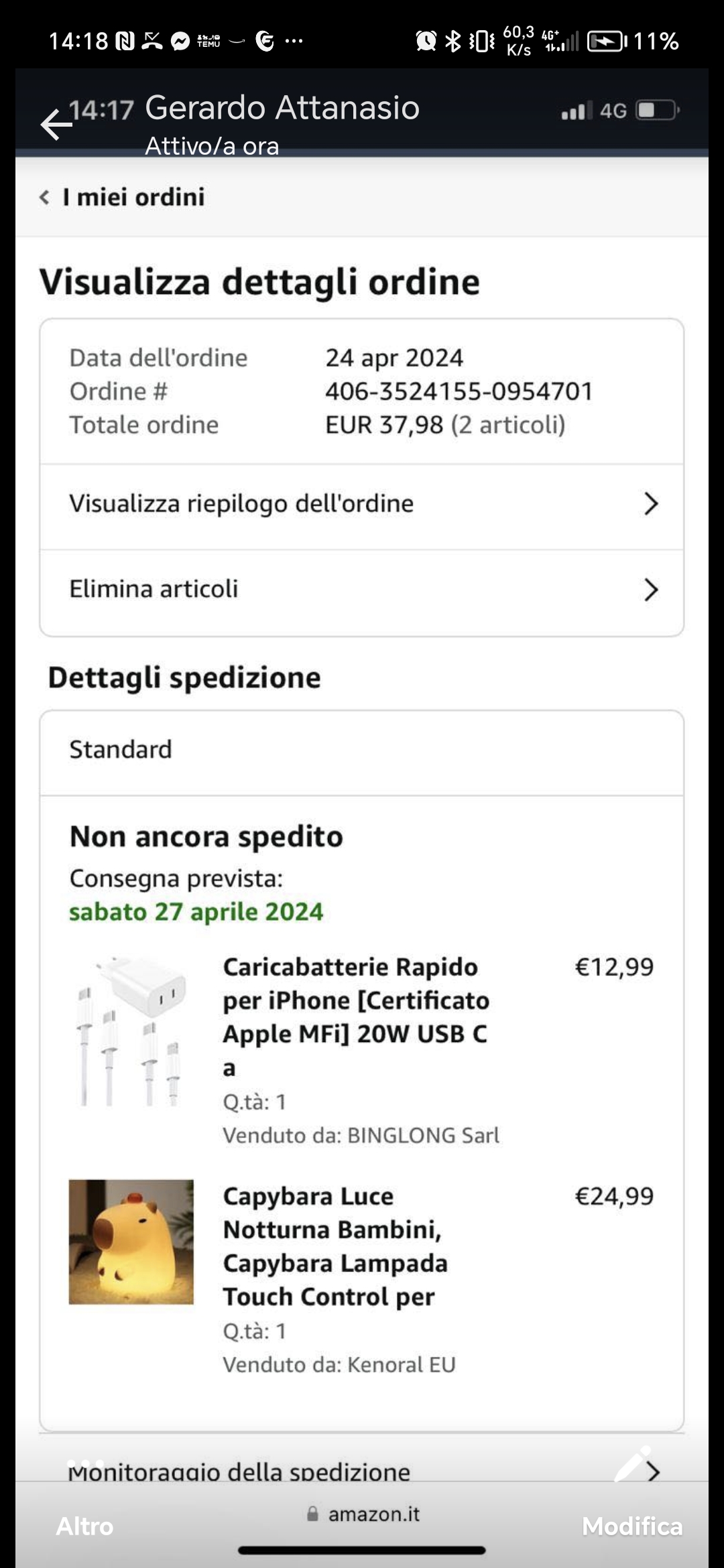Open the Caricabatterie Rapido product thumbnail
The width and height of the screenshot is (724, 1568).
[x=131, y=1031]
